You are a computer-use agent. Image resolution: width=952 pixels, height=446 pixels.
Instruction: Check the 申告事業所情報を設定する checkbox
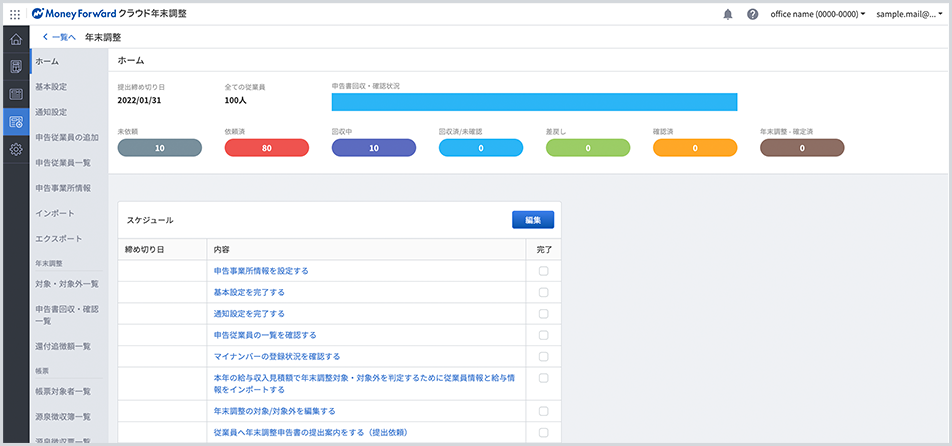pos(543,271)
